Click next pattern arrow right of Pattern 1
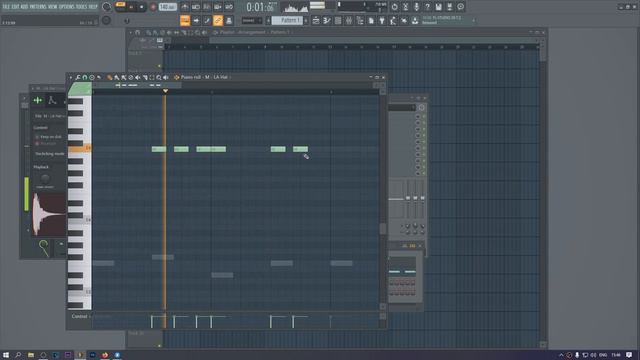 pyautogui.click(x=306, y=20)
